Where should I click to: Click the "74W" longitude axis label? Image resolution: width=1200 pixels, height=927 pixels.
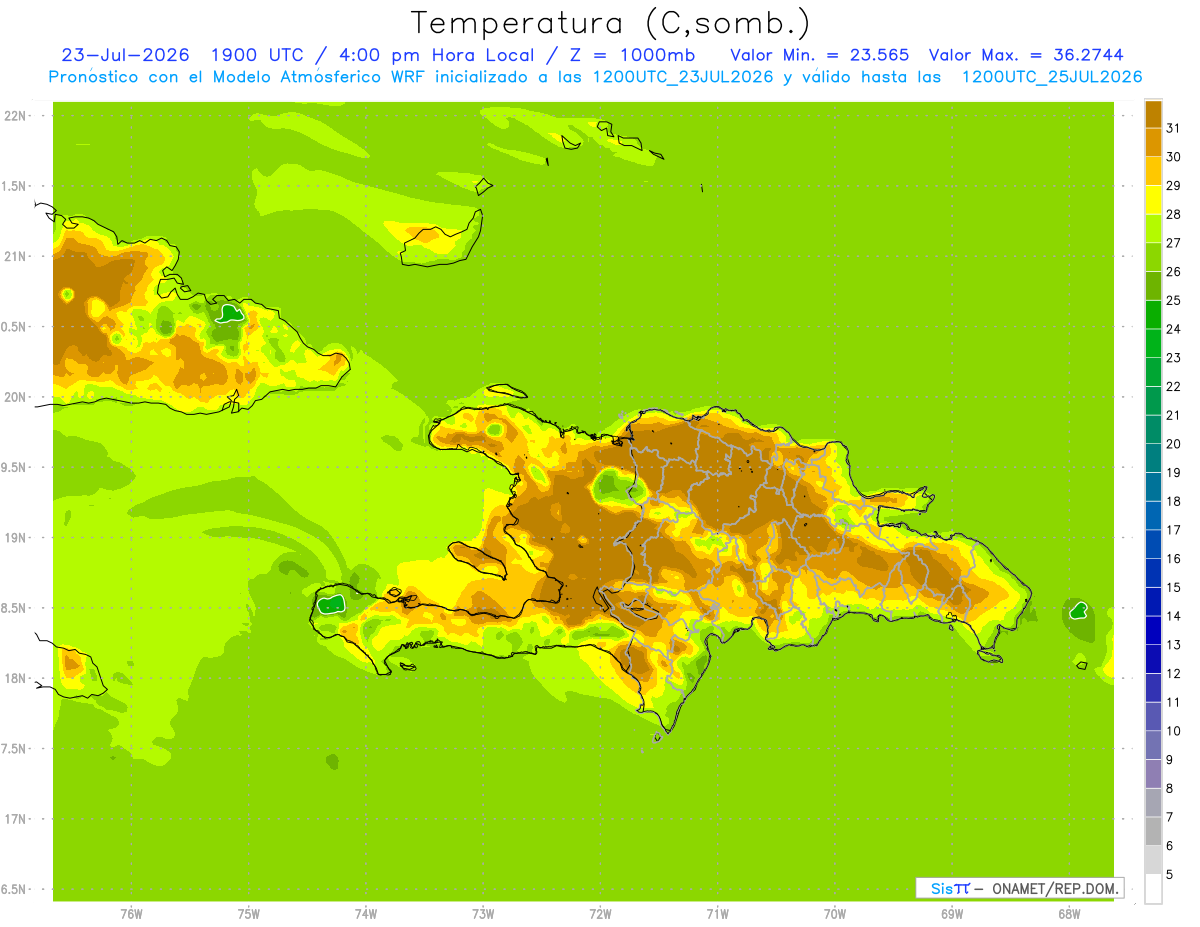pyautogui.click(x=366, y=913)
